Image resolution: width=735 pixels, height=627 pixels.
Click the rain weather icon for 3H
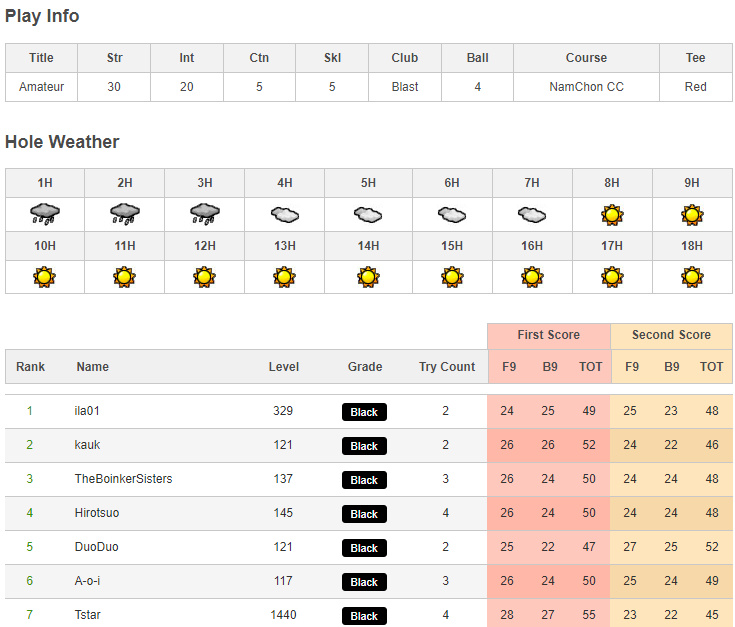coord(204,214)
